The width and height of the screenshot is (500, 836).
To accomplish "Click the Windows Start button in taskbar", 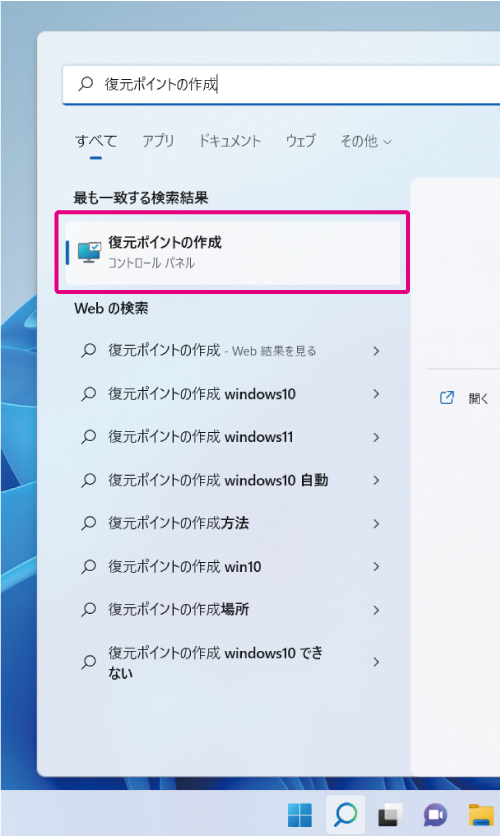I will click(x=300, y=815).
